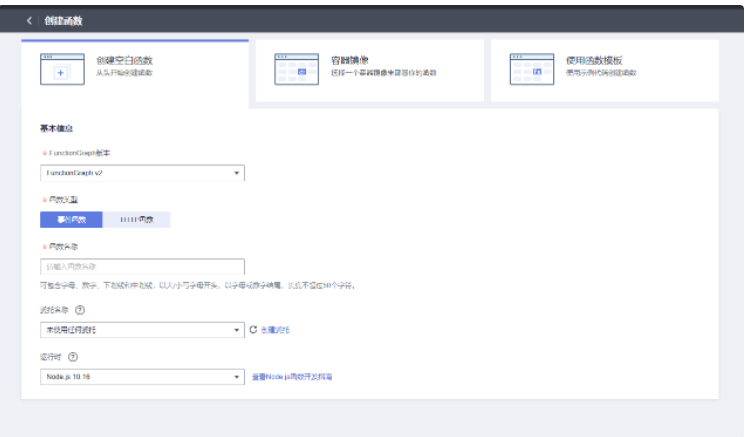Open the FunctionGraph version dropdown
Image resolution: width=745 pixels, height=437 pixels.
[x=143, y=173]
